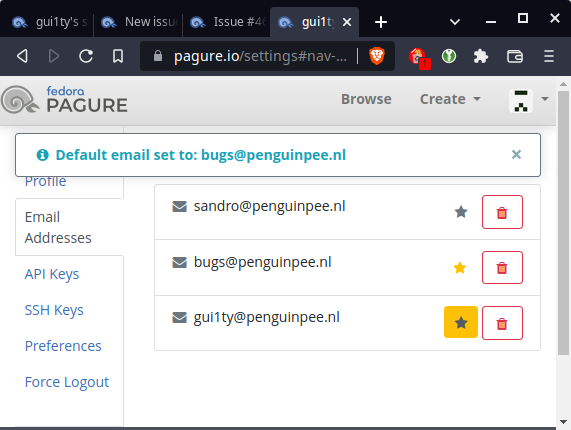Click the browser extensions puzzle icon
This screenshot has width=571, height=430.
pyautogui.click(x=481, y=56)
